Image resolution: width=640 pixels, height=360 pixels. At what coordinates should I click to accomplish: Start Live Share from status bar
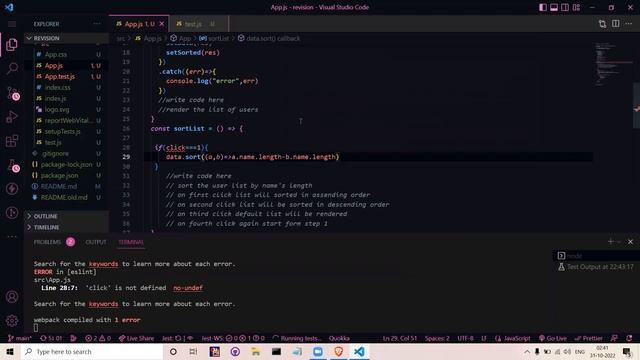(x=136, y=338)
